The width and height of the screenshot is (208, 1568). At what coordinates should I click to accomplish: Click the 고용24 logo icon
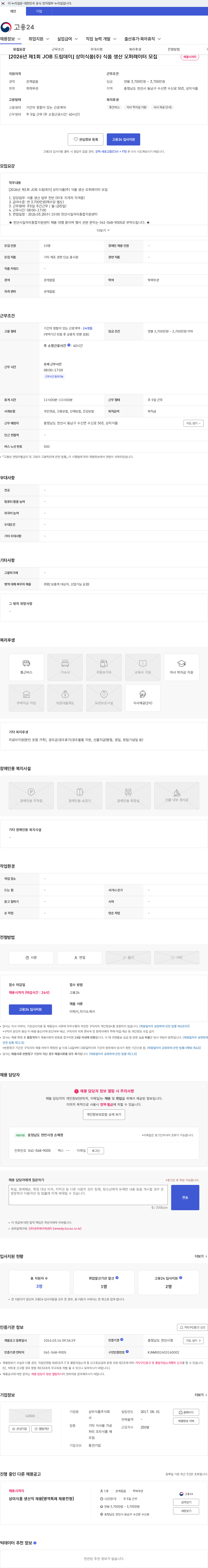coord(6,27)
